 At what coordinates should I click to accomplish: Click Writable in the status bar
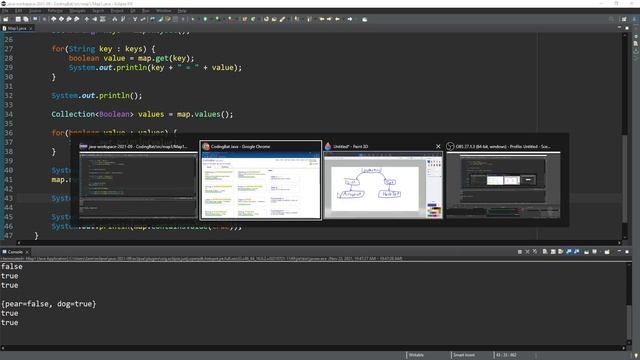point(416,355)
